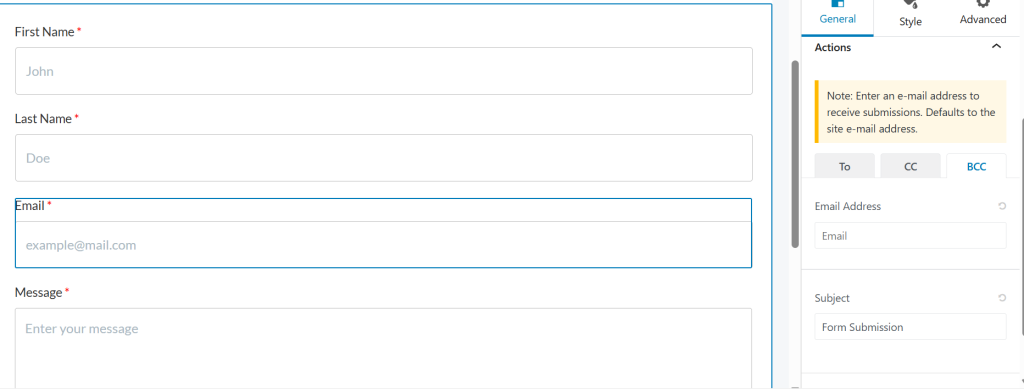Click the Message text area
Viewport: 1024px width, 392px height.
(x=384, y=350)
